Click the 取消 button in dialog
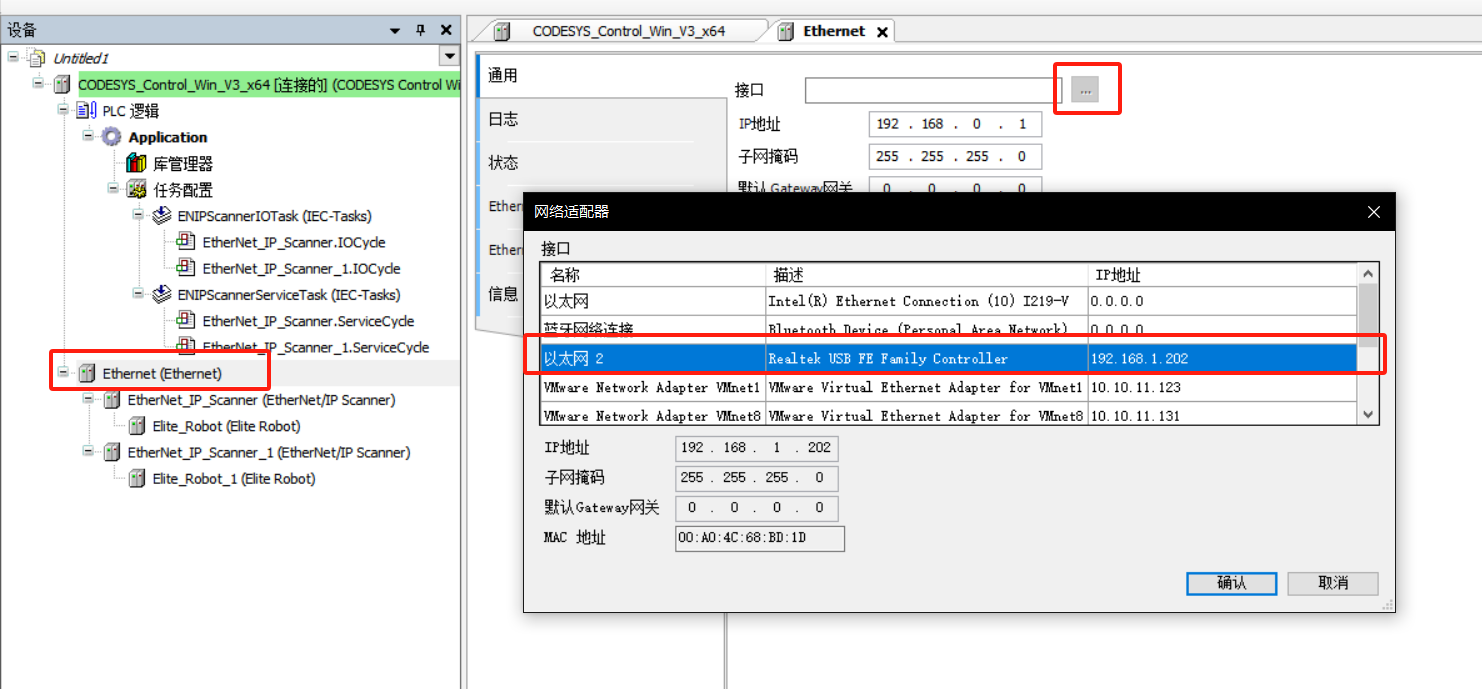Screen dimensions: 1482x689 point(1332,583)
